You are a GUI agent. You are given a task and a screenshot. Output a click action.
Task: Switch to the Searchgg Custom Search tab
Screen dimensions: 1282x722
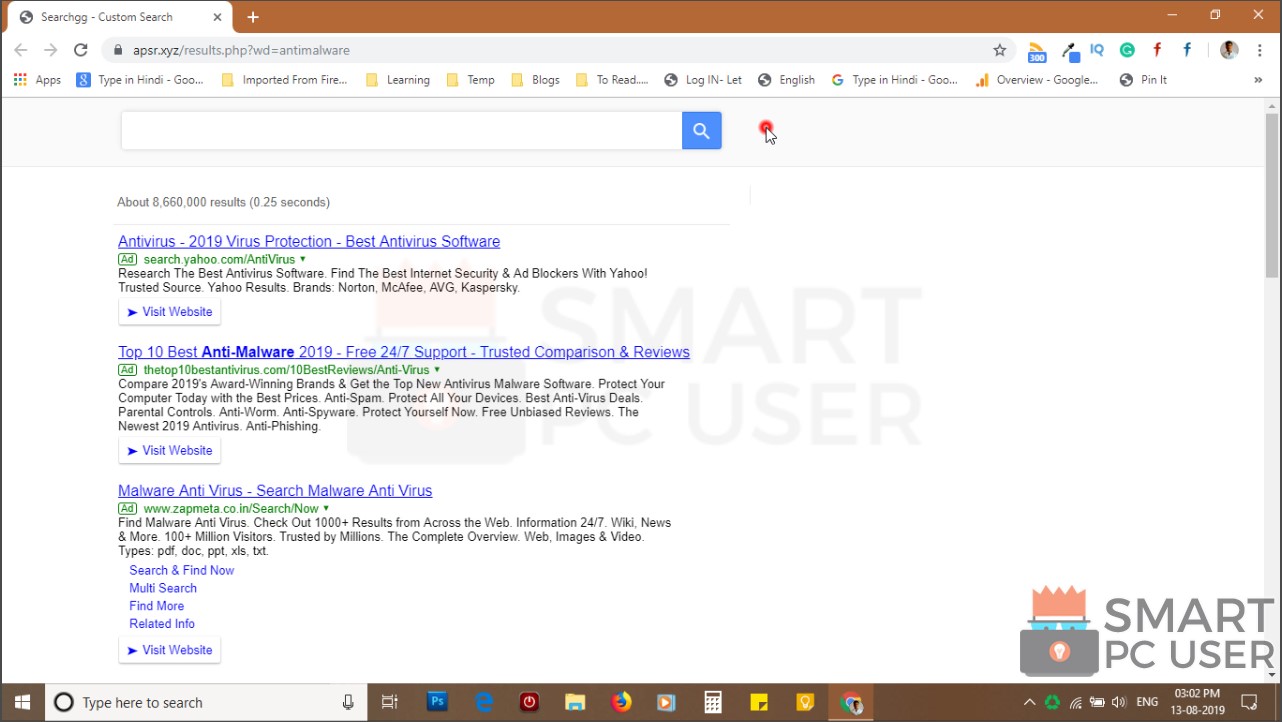pos(110,16)
